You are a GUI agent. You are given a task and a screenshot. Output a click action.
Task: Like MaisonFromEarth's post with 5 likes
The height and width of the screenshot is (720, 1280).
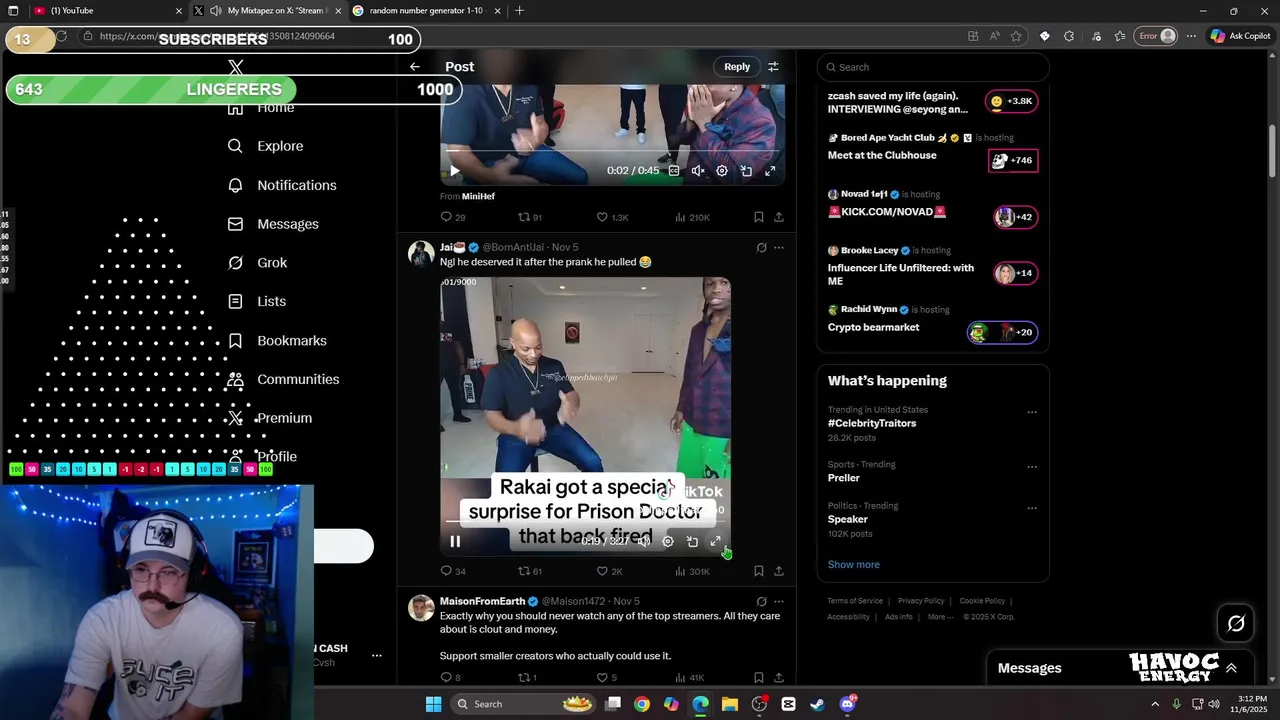click(606, 677)
